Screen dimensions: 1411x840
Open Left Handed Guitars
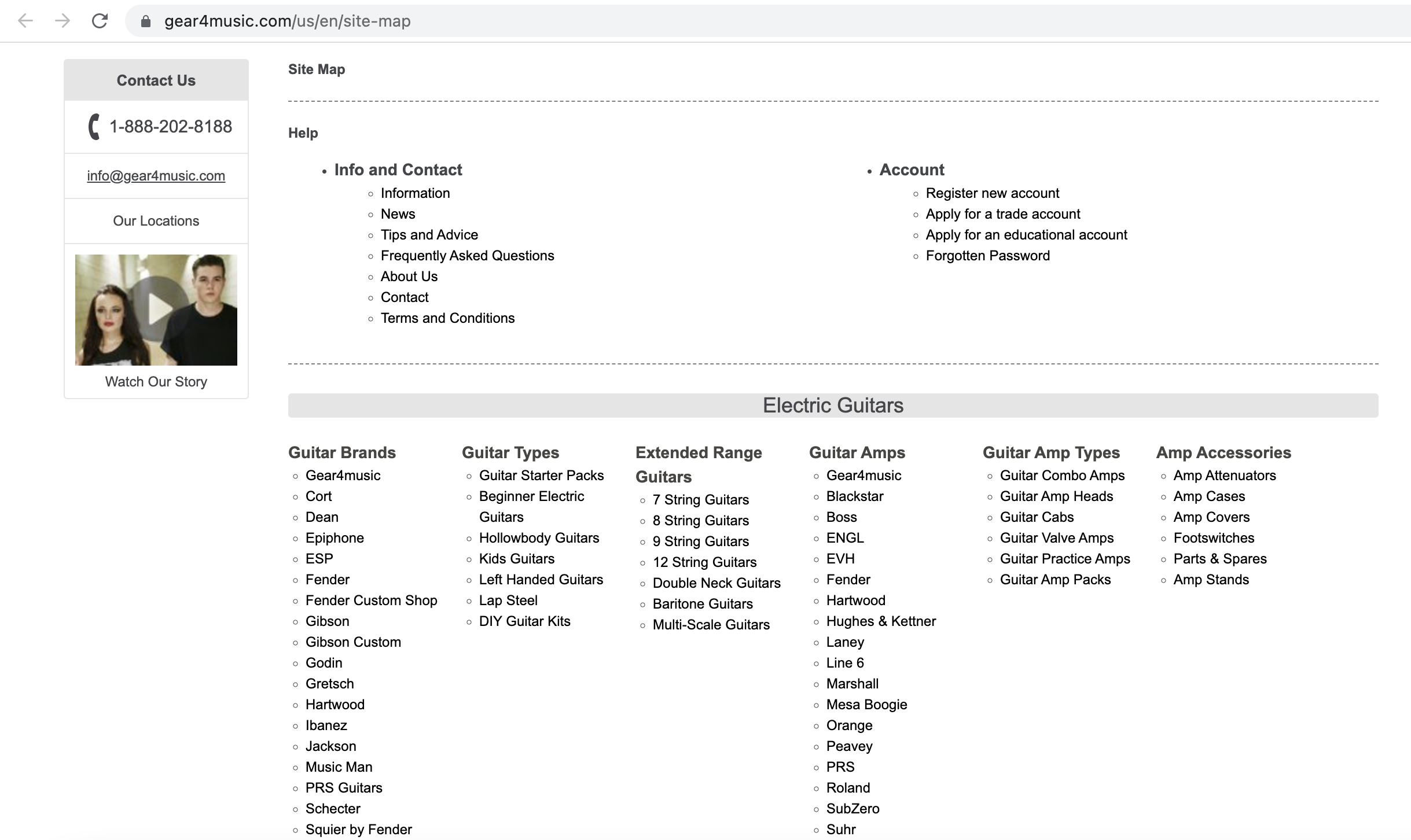pyautogui.click(x=541, y=579)
